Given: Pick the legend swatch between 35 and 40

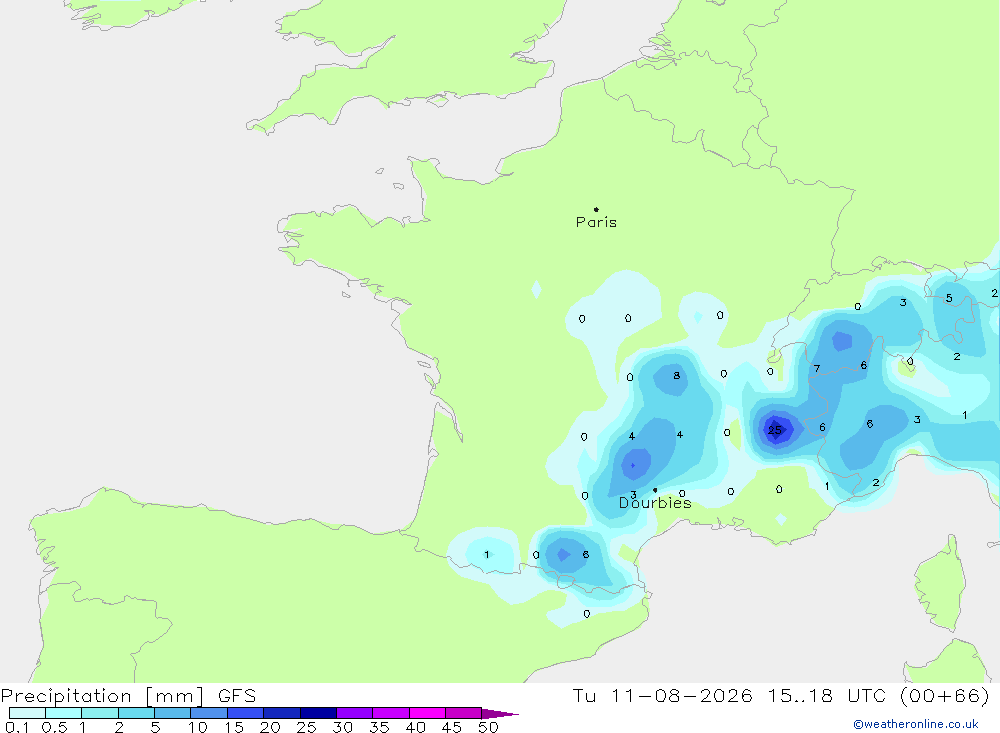Looking at the screenshot, I should point(391,713).
